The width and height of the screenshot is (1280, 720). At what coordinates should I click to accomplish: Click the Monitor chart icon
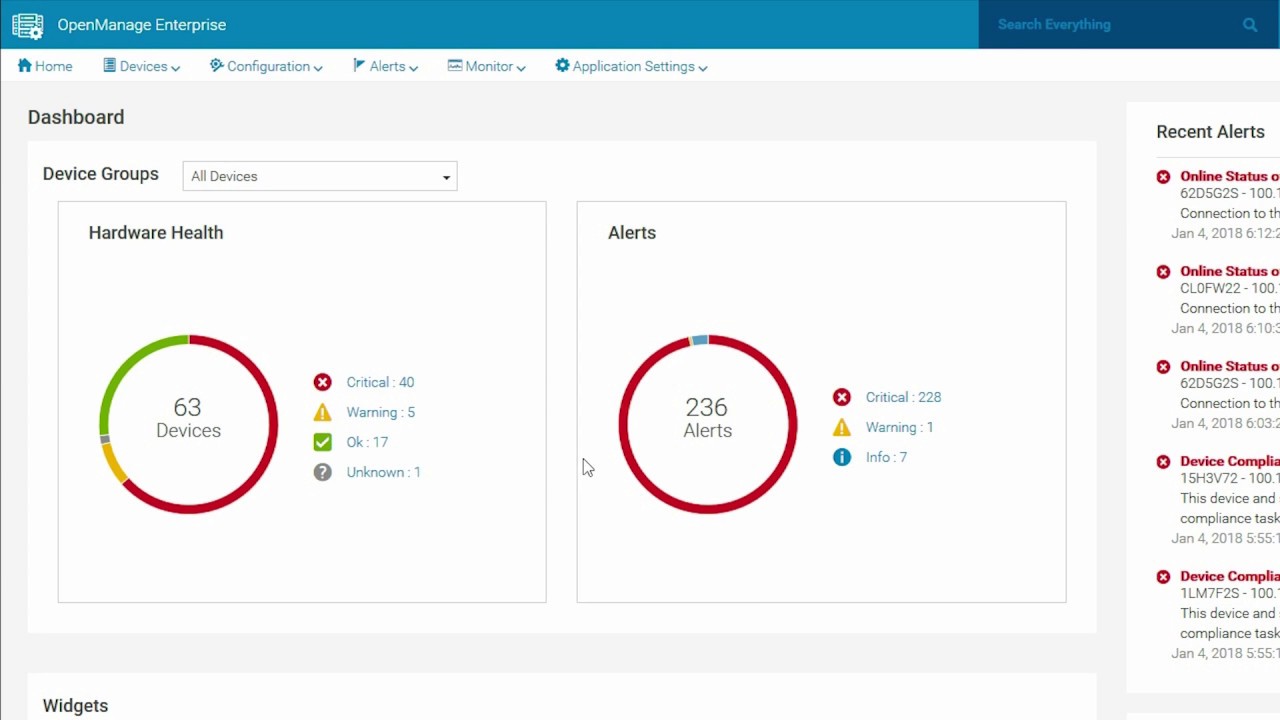click(455, 66)
